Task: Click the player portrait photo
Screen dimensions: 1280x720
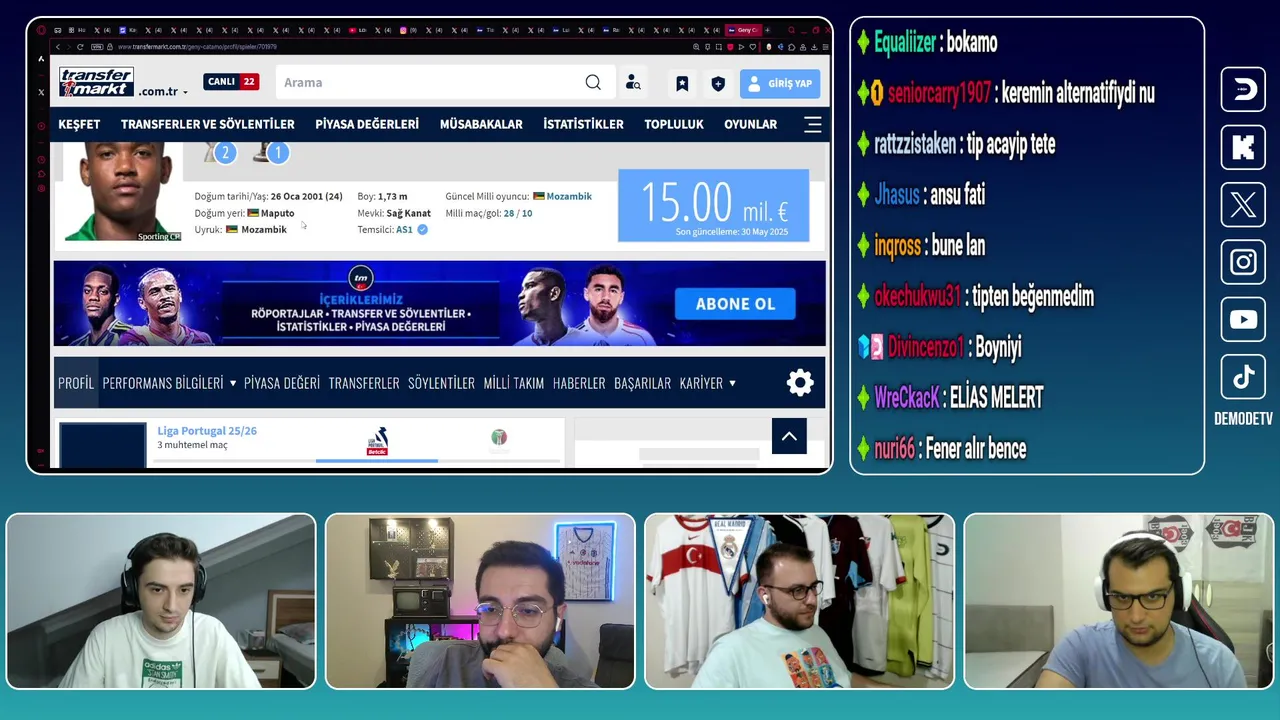Action: click(x=124, y=191)
